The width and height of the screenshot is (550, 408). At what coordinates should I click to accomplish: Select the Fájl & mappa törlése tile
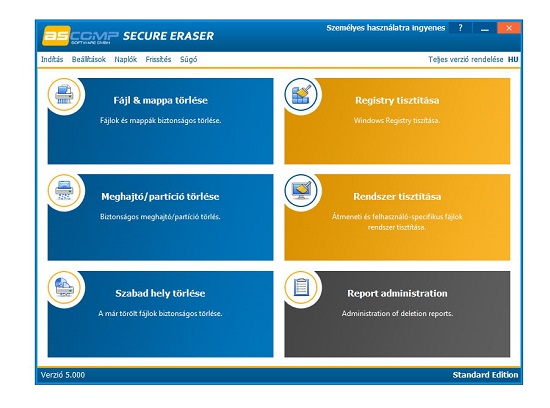tap(160, 121)
